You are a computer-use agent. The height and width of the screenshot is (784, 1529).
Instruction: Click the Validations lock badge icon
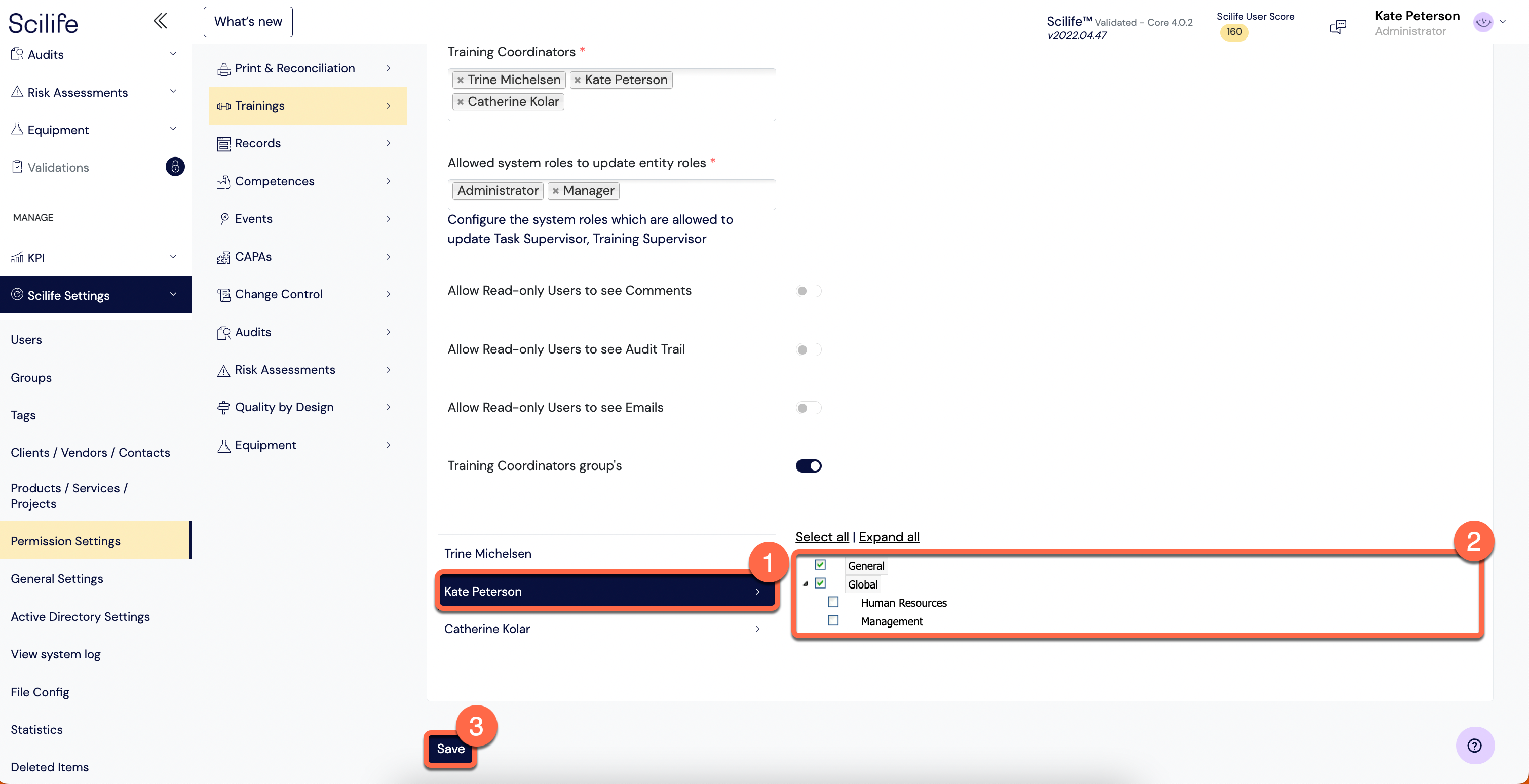click(x=175, y=167)
